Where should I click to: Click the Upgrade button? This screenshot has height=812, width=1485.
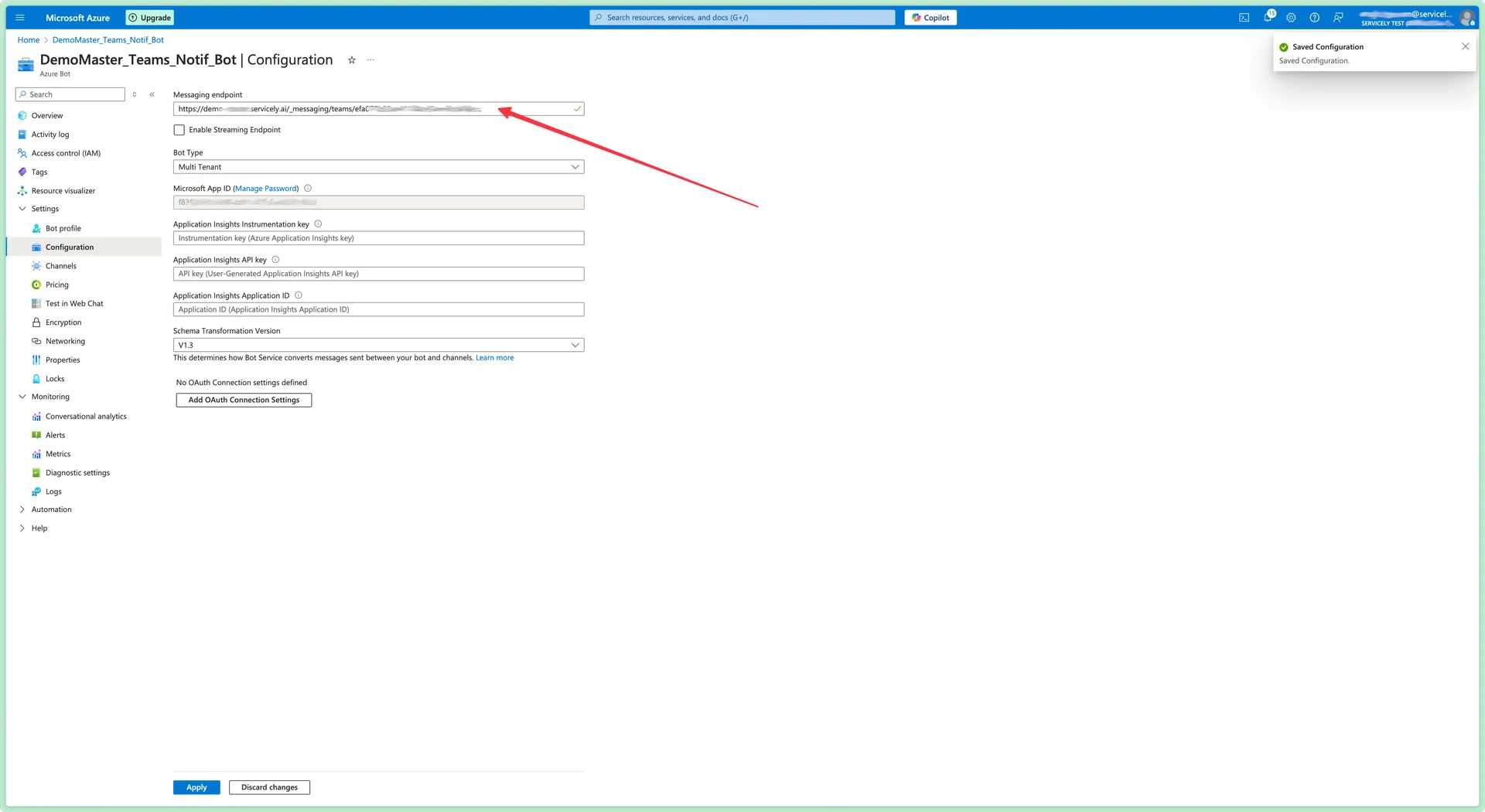coord(149,17)
